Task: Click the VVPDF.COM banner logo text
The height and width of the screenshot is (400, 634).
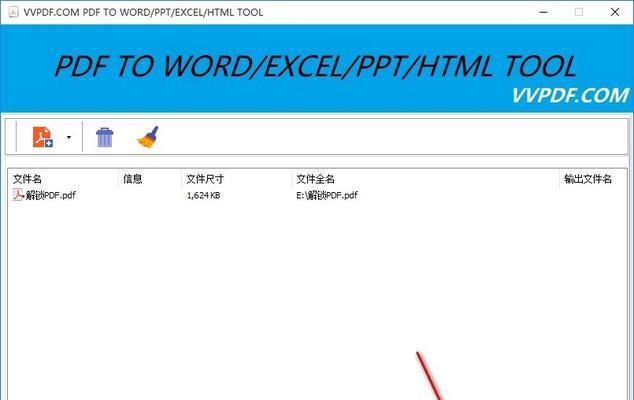Action: tap(570, 95)
